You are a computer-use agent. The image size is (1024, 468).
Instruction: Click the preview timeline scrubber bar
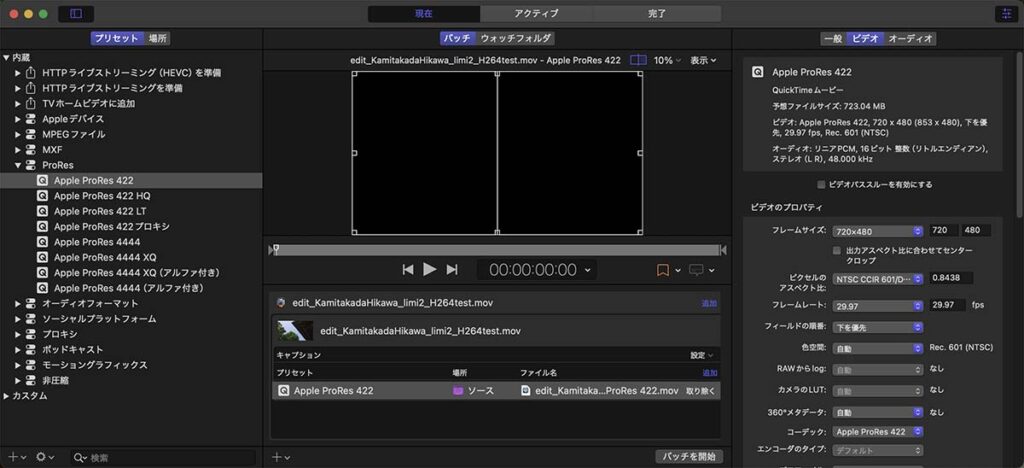pyautogui.click(x=496, y=250)
